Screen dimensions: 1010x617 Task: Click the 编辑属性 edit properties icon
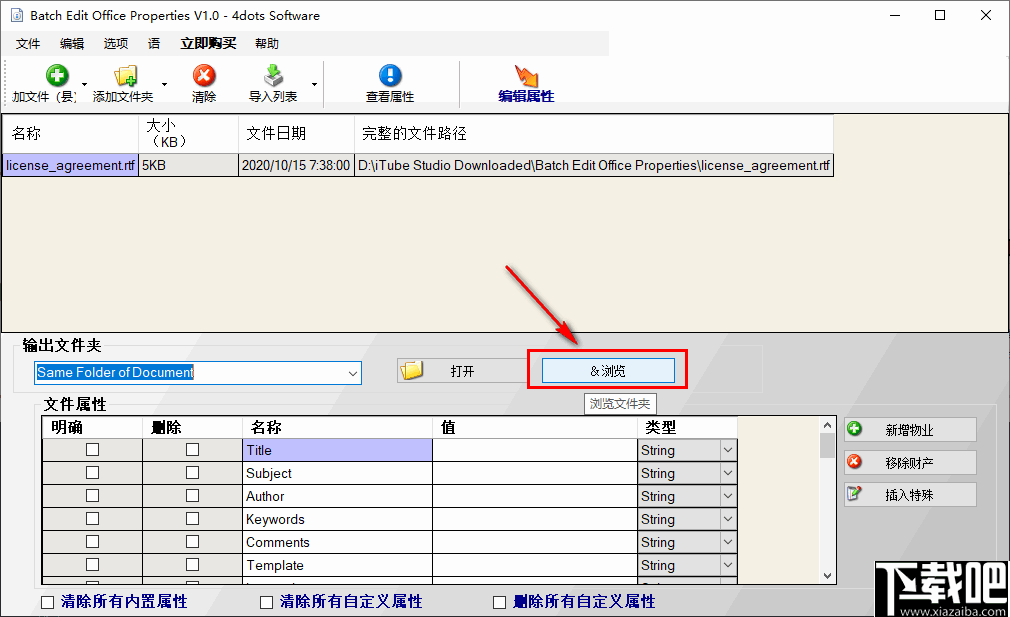(x=527, y=74)
